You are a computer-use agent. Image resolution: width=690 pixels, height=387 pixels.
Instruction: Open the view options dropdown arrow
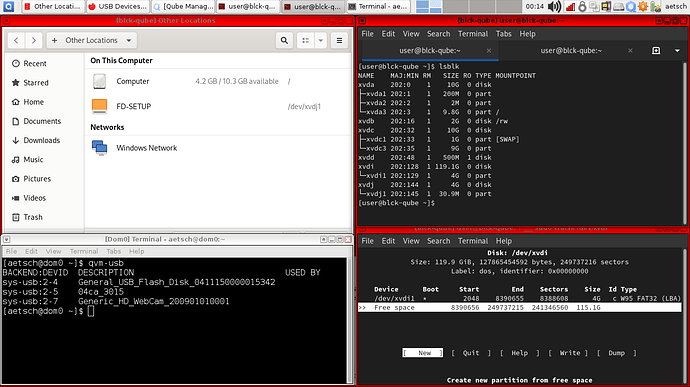click(321, 40)
